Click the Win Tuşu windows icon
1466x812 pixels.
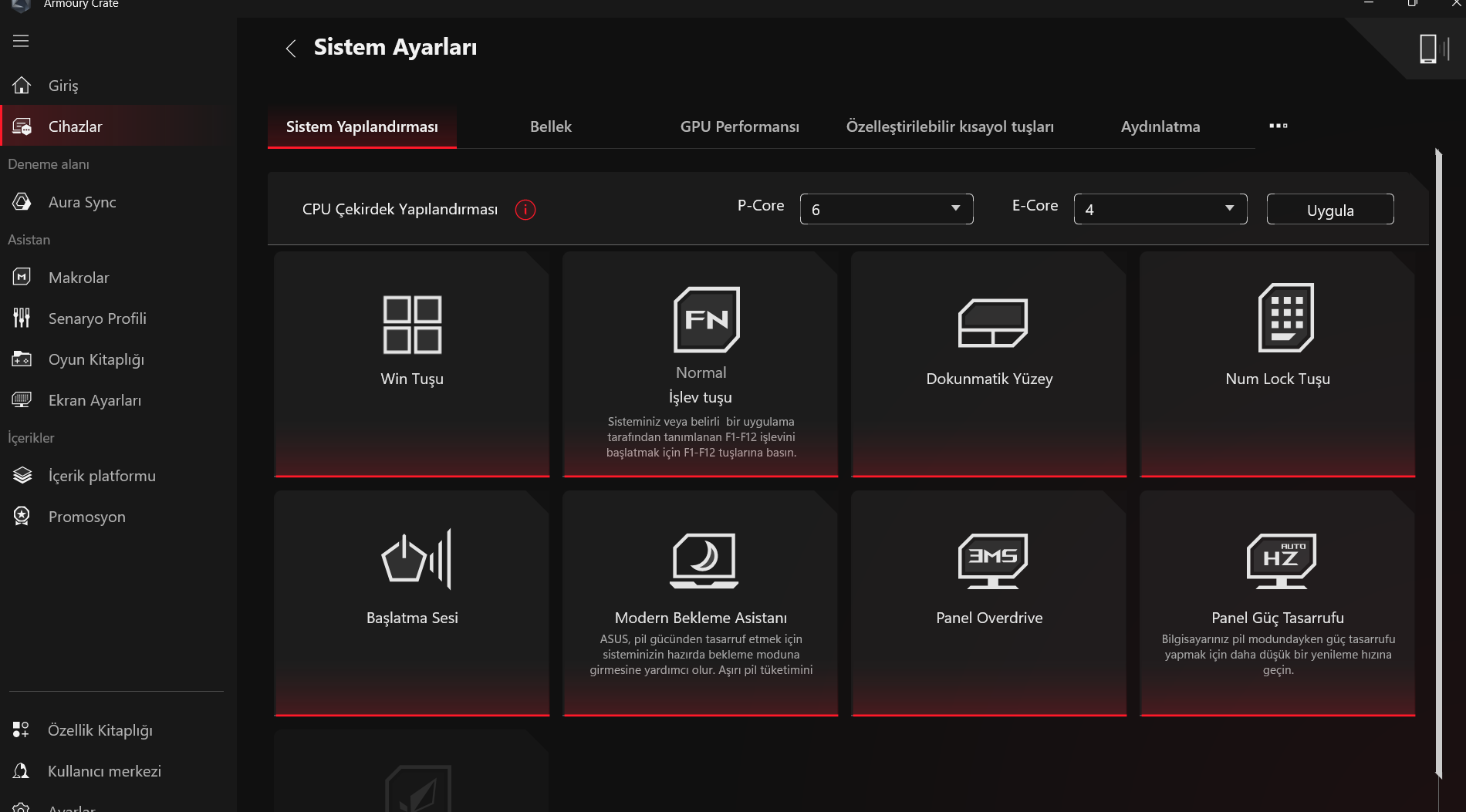point(412,325)
